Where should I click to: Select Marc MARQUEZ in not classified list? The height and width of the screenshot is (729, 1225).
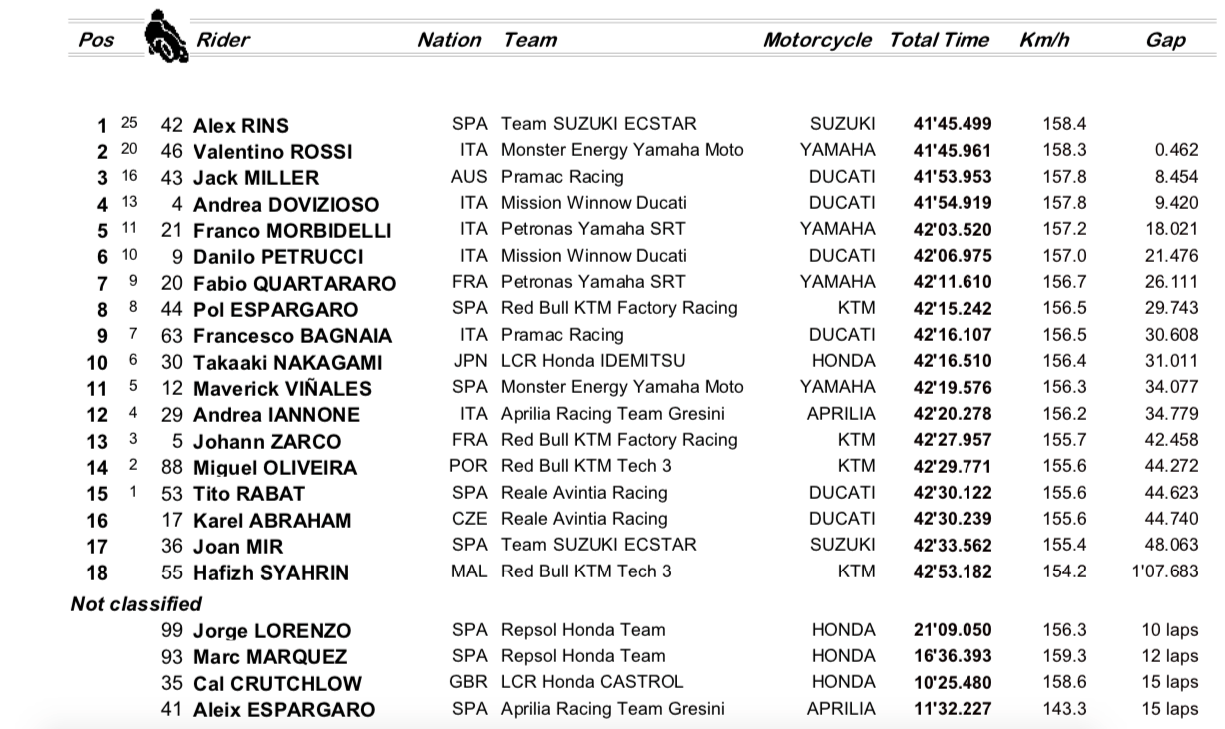pos(270,657)
